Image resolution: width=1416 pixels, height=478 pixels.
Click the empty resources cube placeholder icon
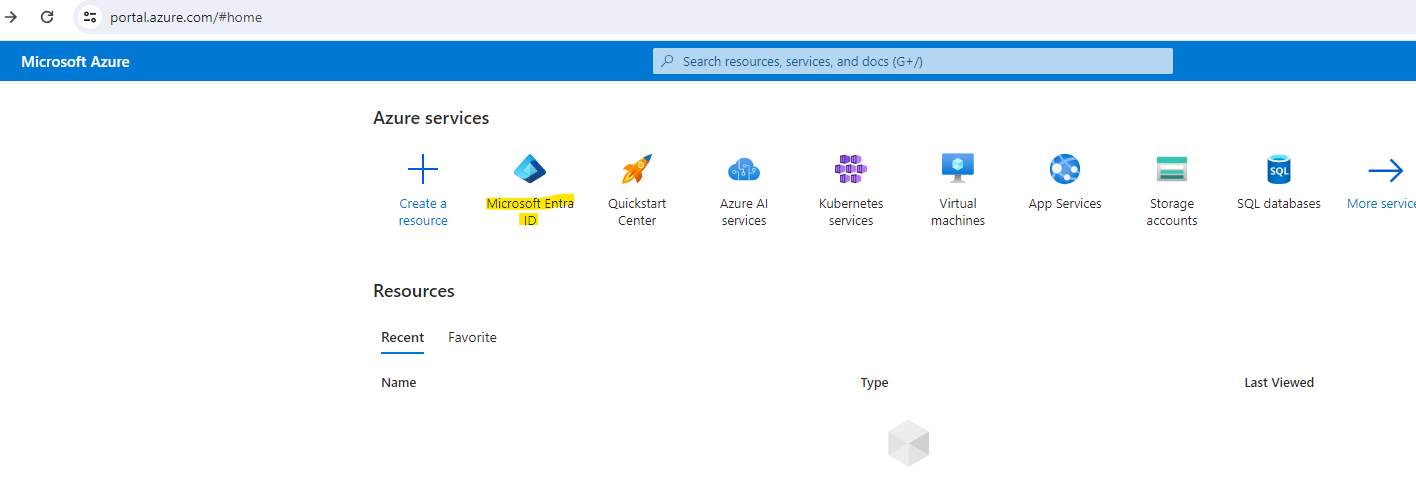(x=908, y=443)
